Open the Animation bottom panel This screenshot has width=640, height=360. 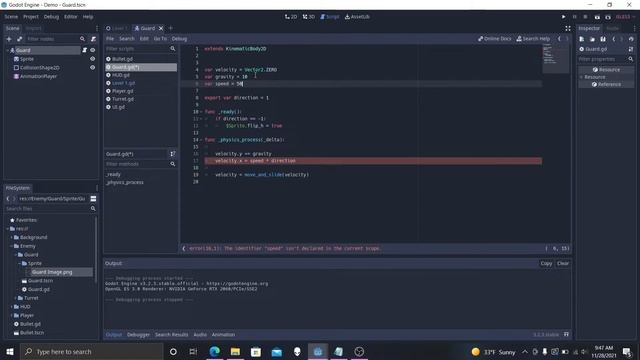(x=223, y=335)
